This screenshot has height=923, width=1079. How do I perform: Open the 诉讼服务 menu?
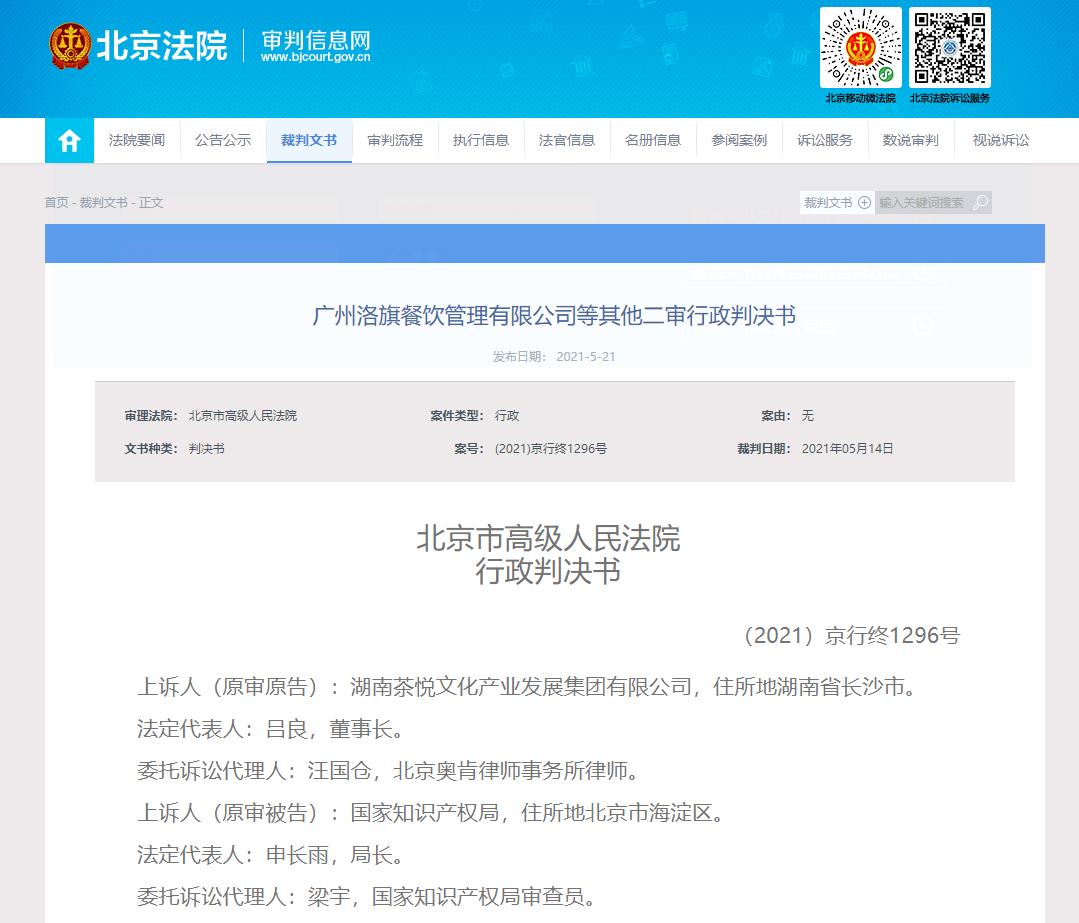pos(825,140)
